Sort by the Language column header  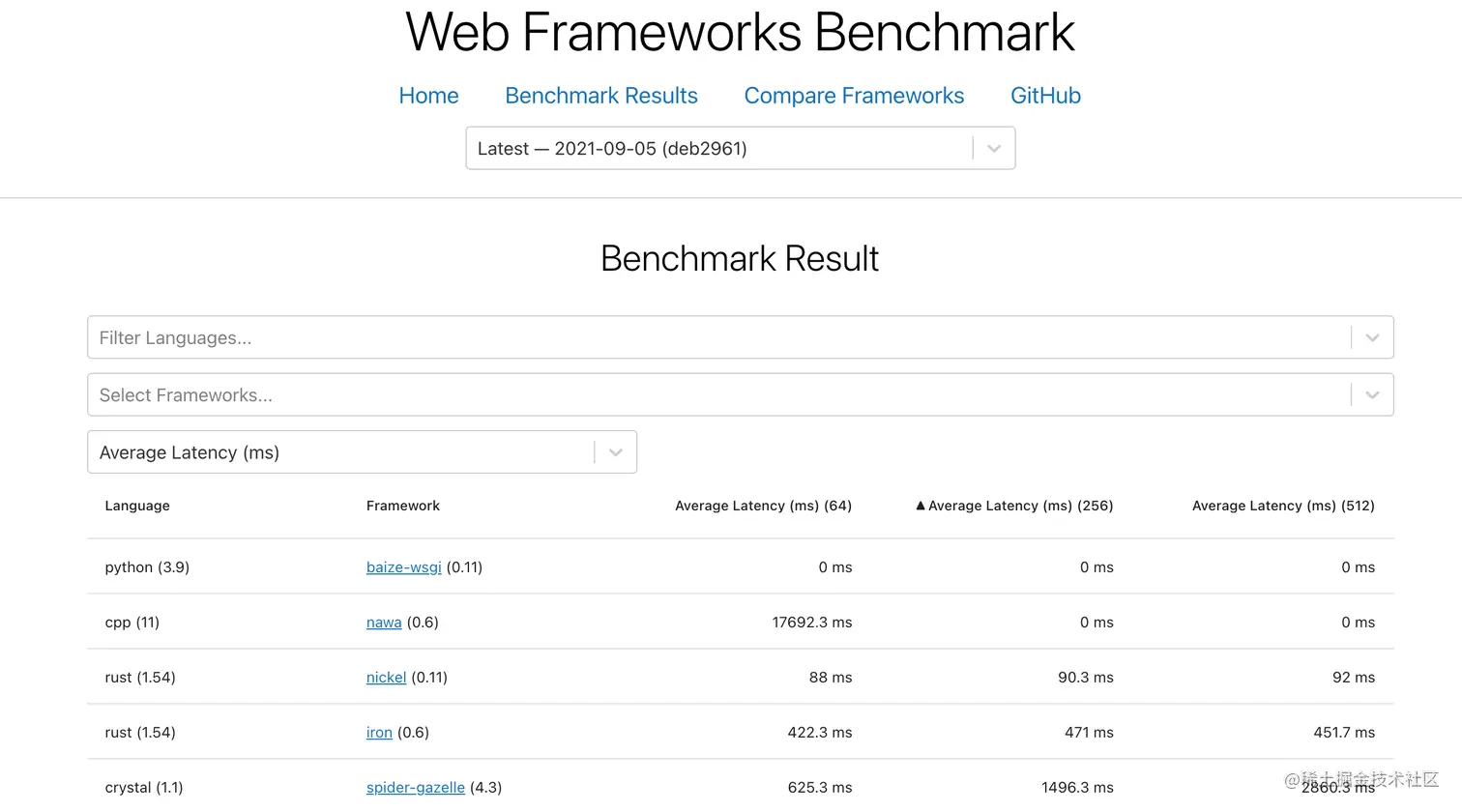pos(137,506)
